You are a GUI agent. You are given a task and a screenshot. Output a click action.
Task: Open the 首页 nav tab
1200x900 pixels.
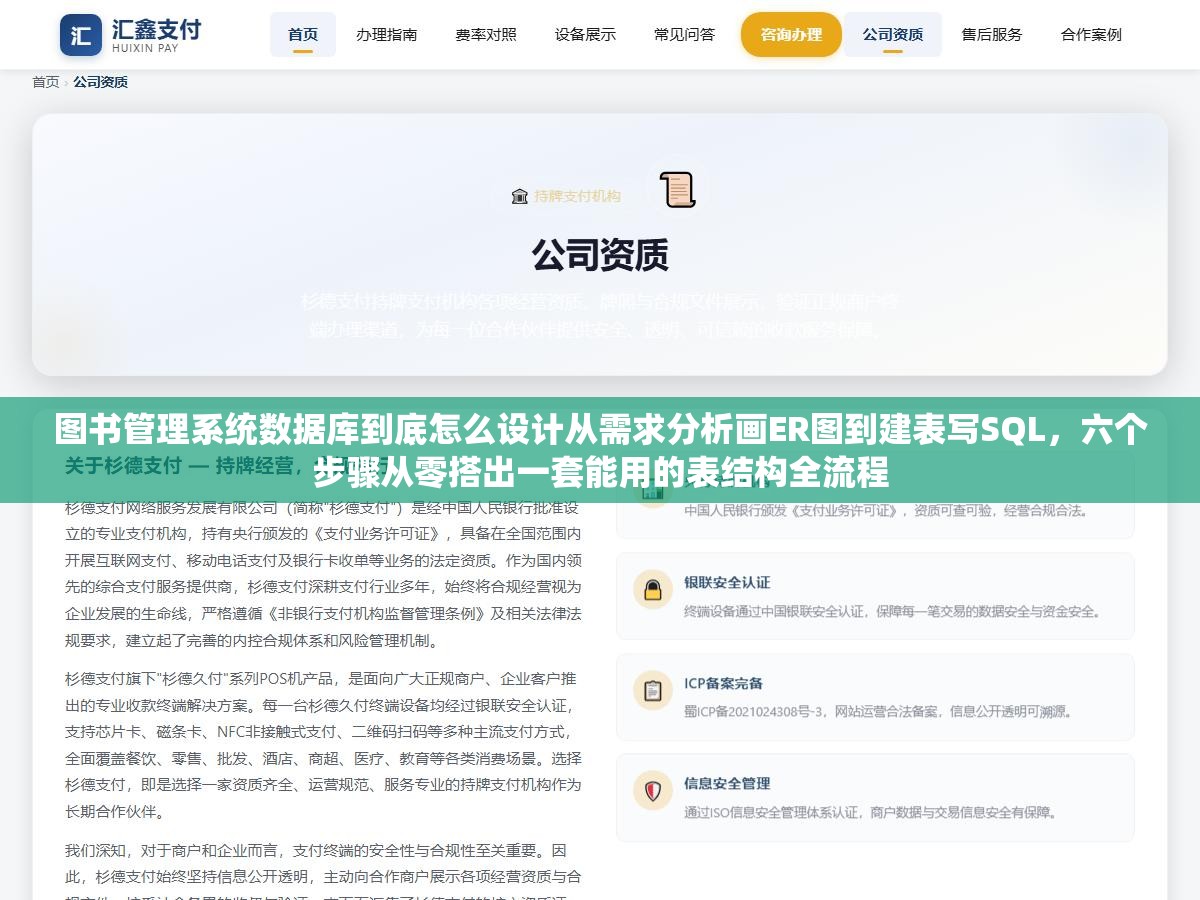click(x=303, y=34)
